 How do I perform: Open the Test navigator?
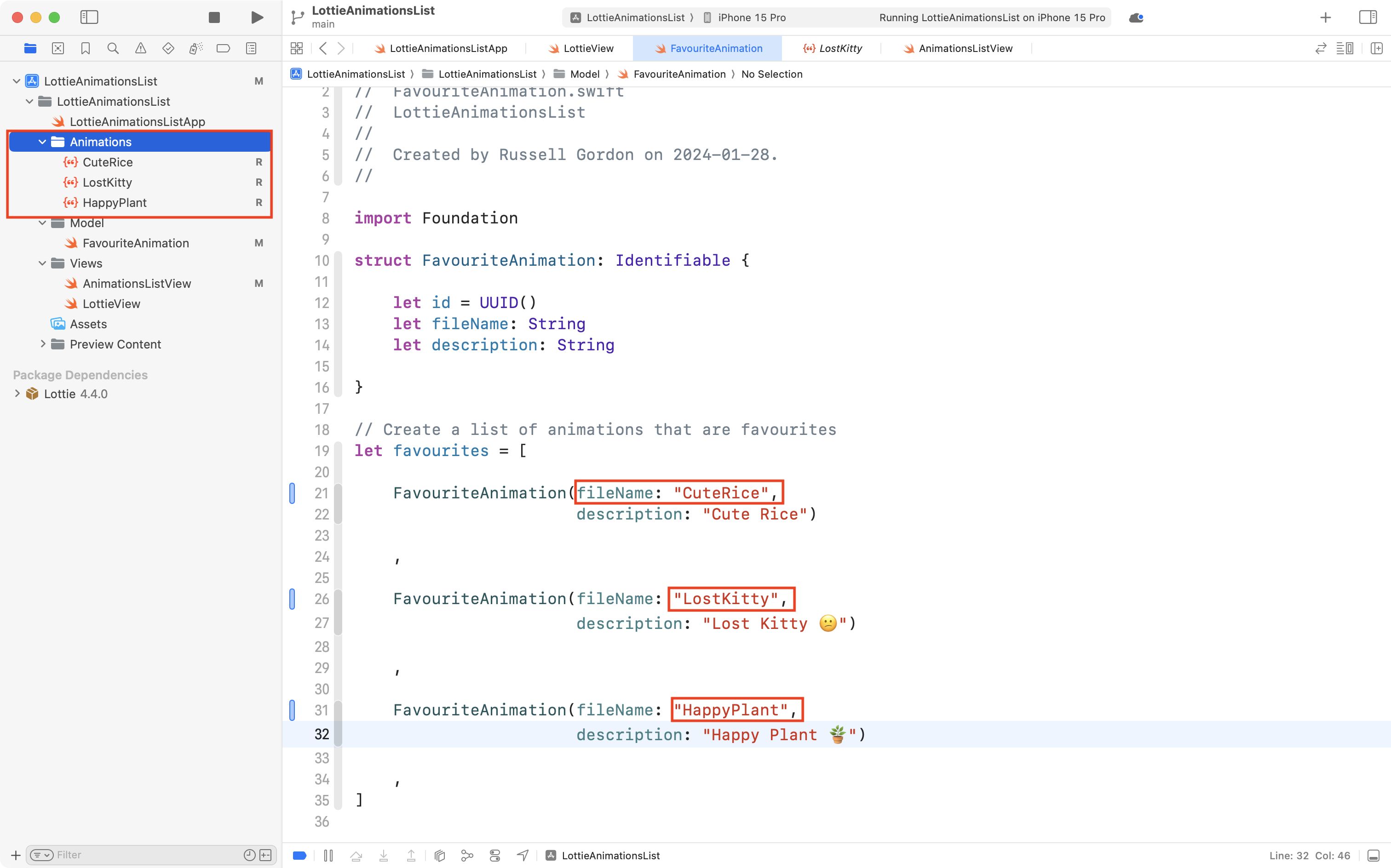coord(168,48)
